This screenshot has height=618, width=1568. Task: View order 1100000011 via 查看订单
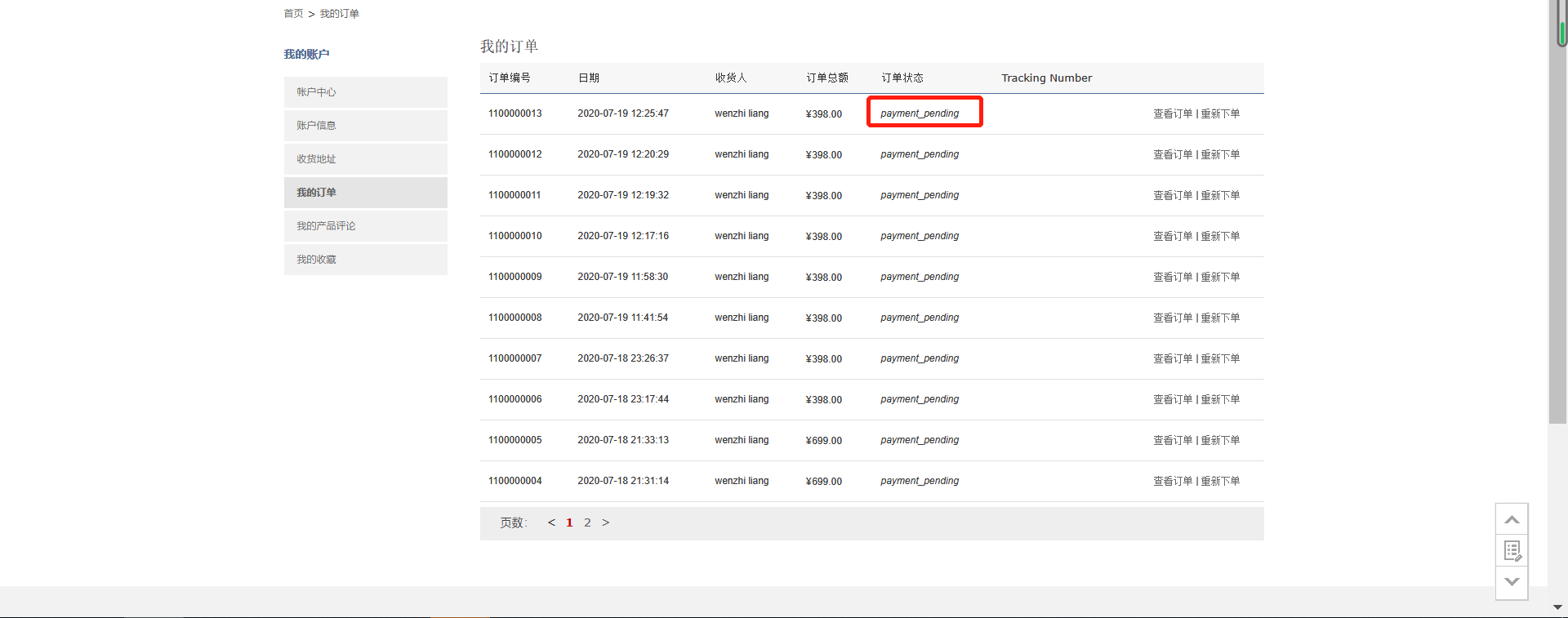pos(1173,196)
